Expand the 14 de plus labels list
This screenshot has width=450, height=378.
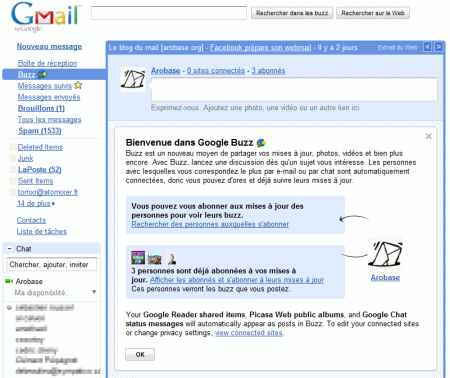(36, 203)
